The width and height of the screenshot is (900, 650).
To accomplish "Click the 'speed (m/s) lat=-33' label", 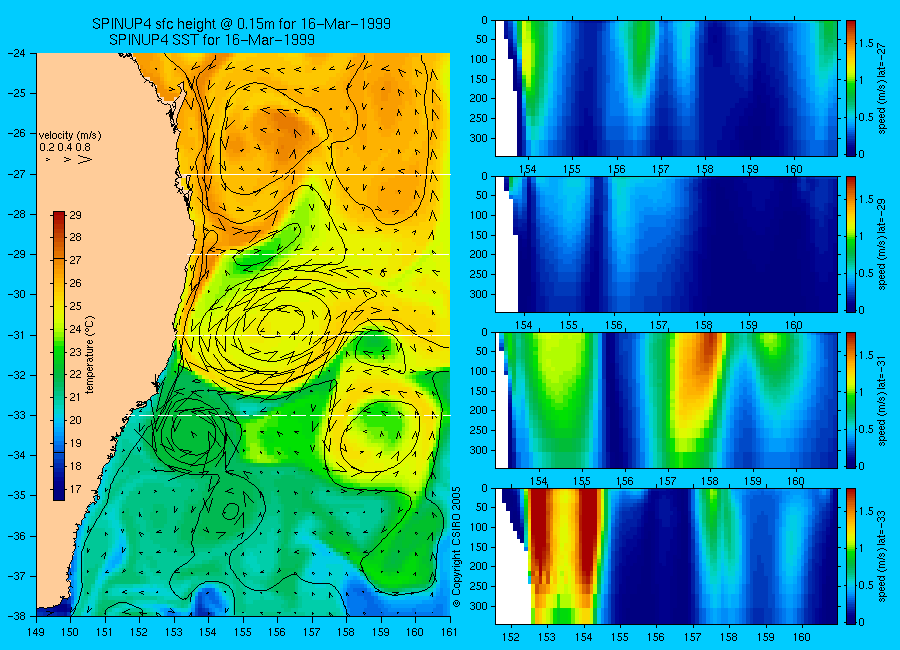I will tap(883, 556).
